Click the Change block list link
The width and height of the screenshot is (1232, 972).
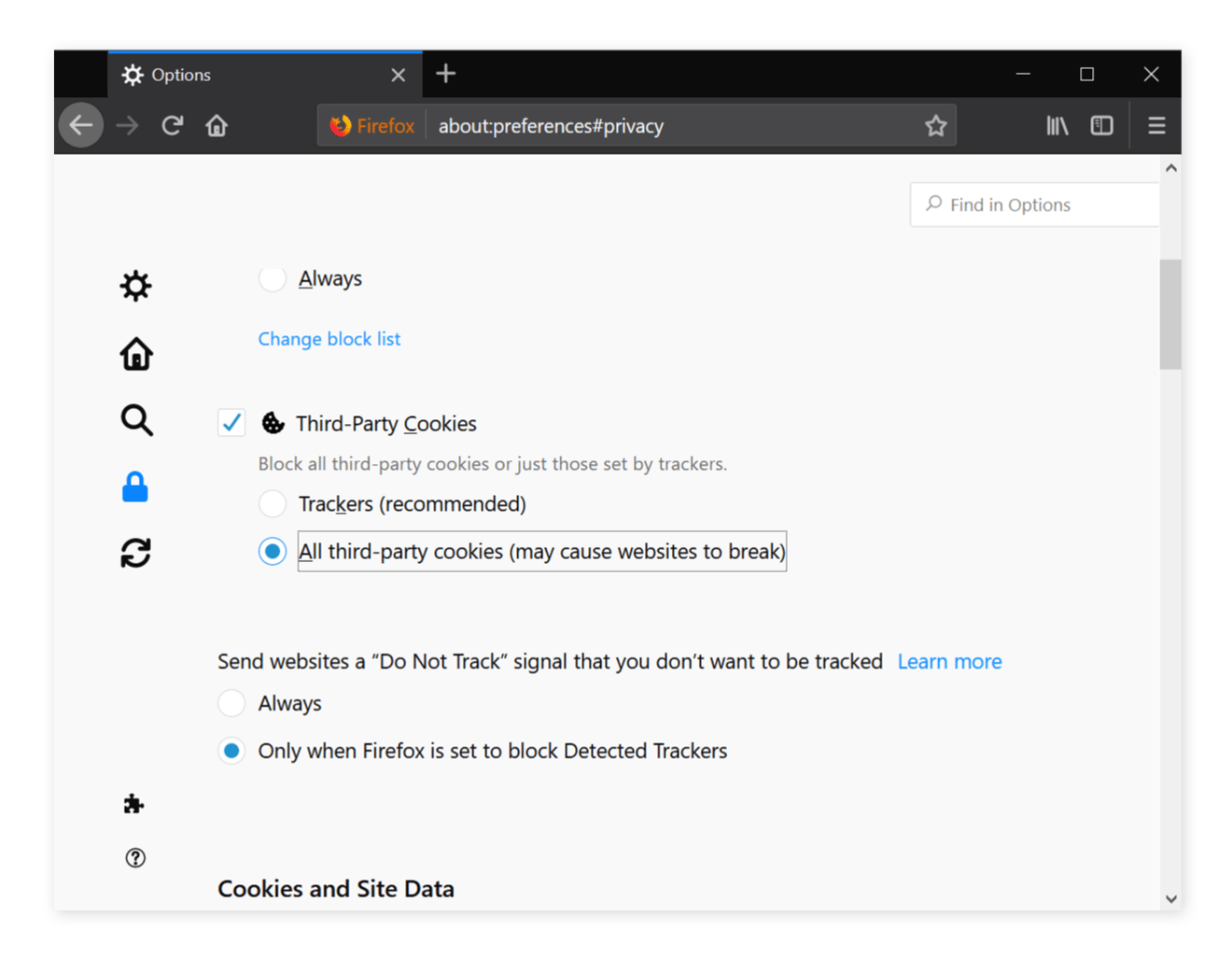pyautogui.click(x=329, y=338)
